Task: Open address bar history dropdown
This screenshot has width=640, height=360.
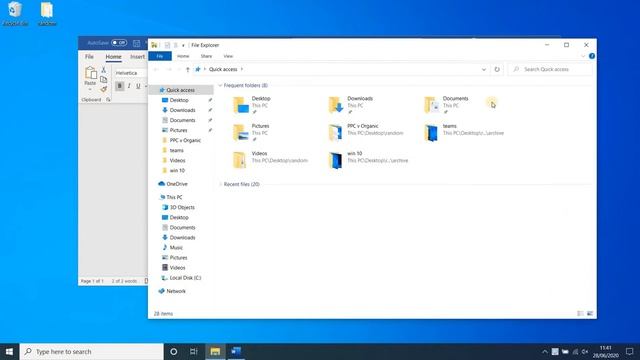Action: (484, 69)
